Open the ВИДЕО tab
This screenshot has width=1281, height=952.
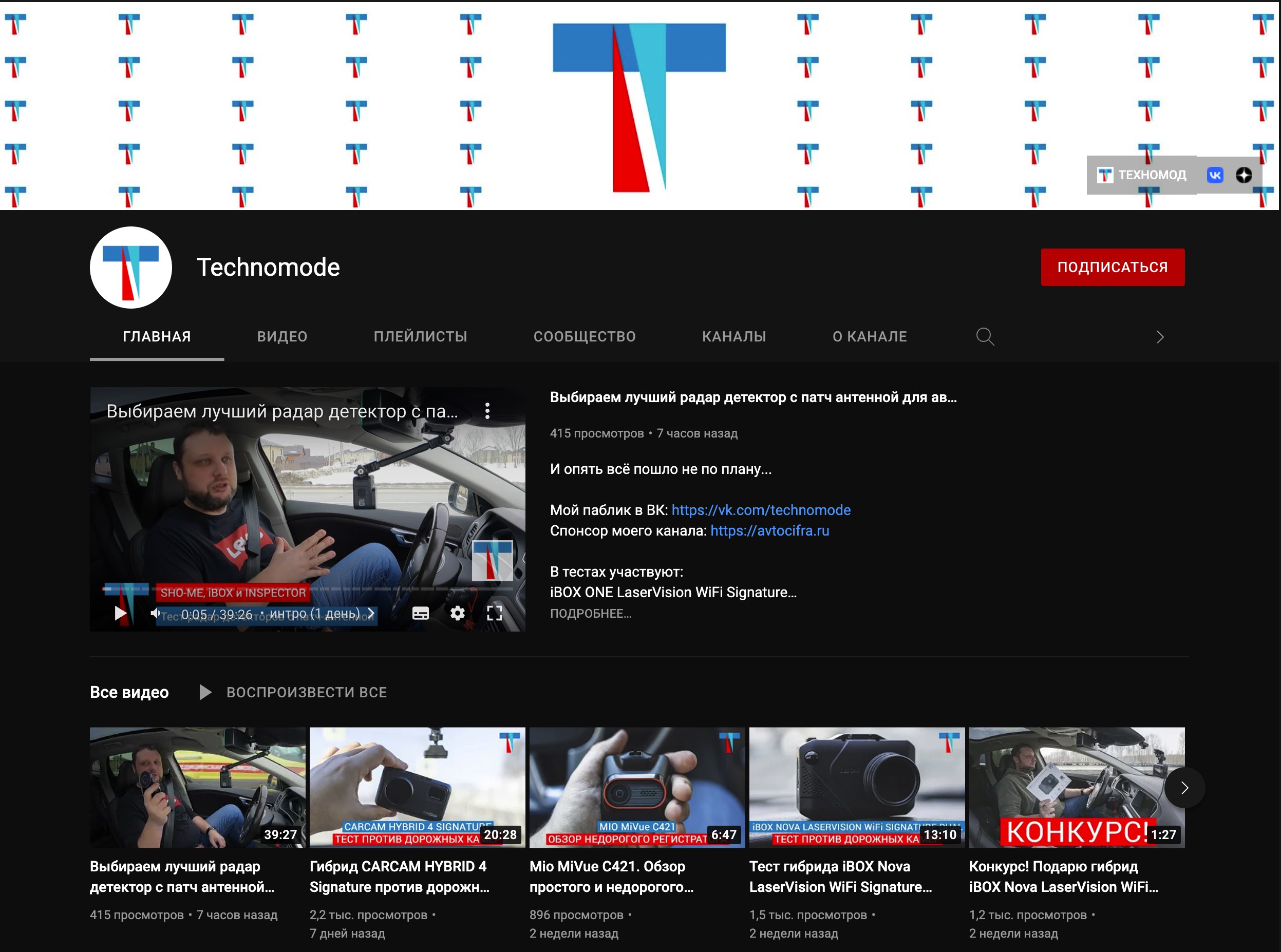pos(282,336)
